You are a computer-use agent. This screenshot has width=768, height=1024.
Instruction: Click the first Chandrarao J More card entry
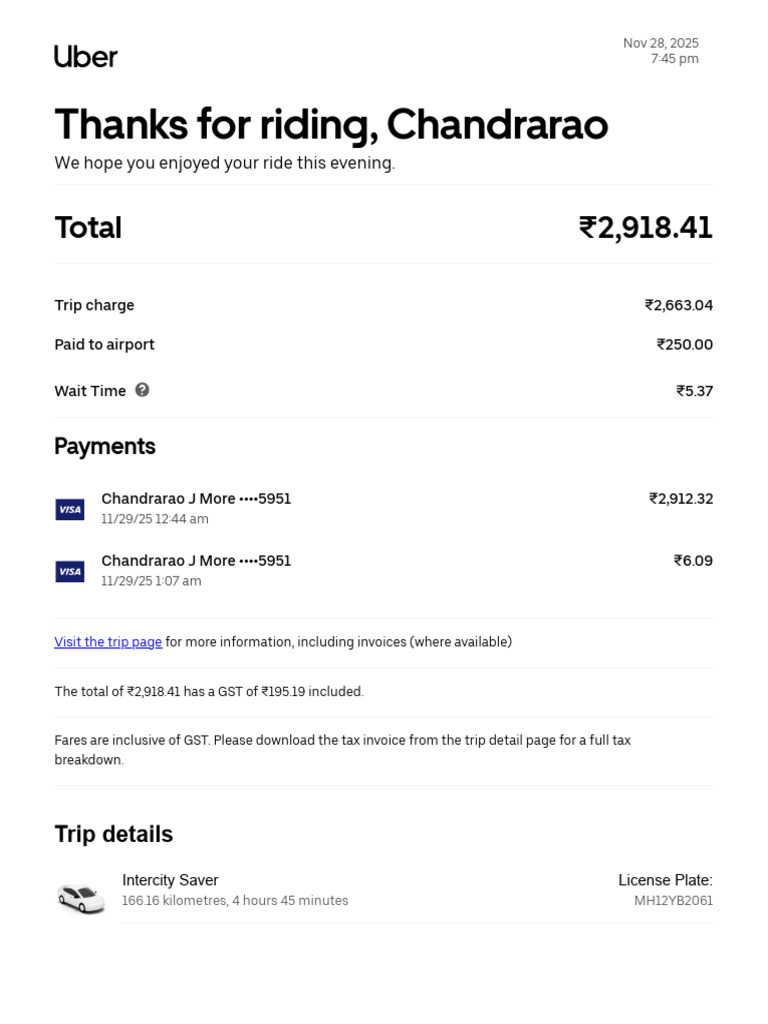point(196,499)
